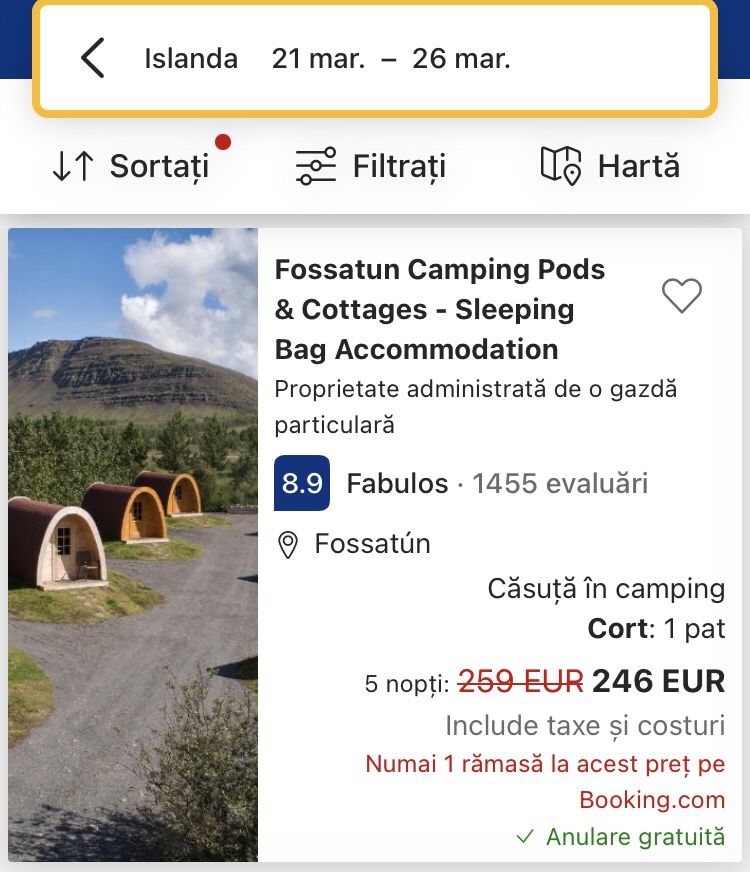Click the filter sliders icon
This screenshot has height=872, width=750.
[x=316, y=166]
